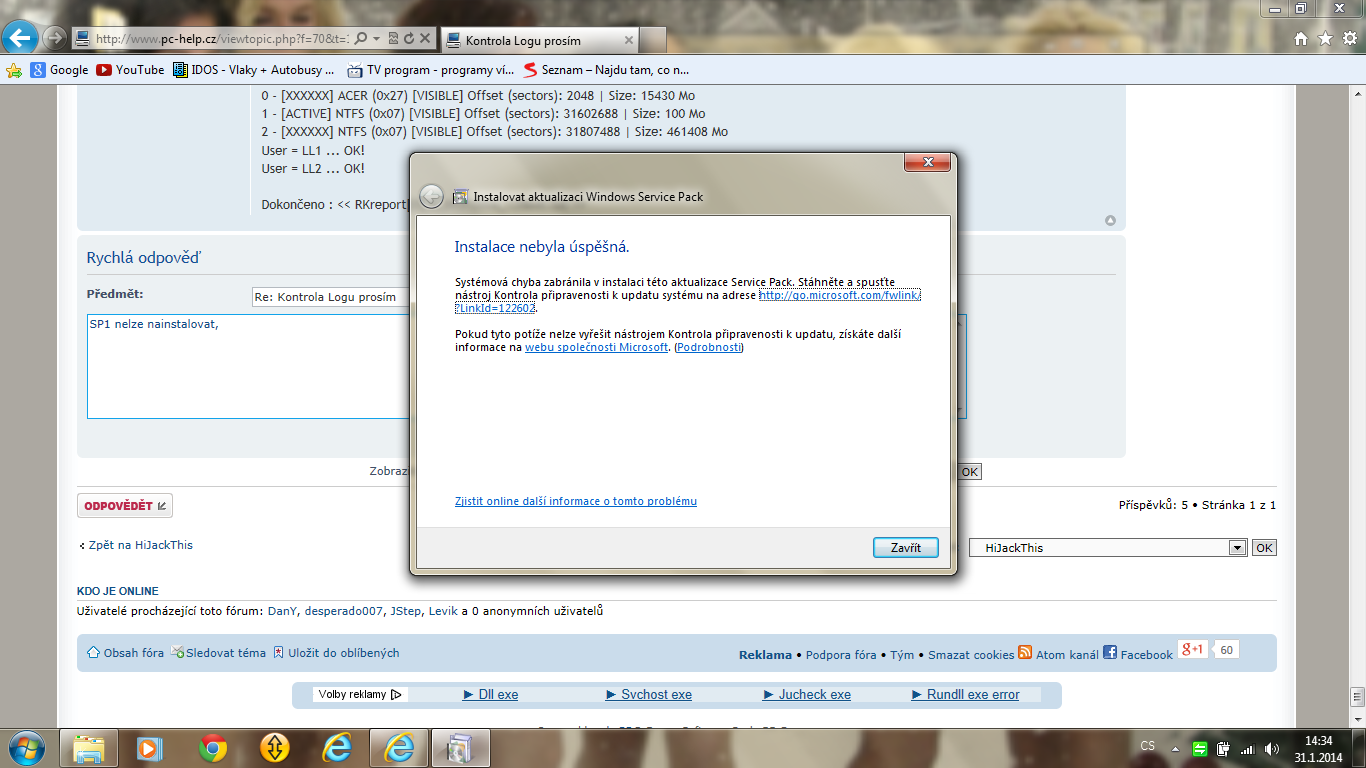Click 'Zjistit online další informace o tomto problému'
The height and width of the screenshot is (768, 1366).
point(576,501)
